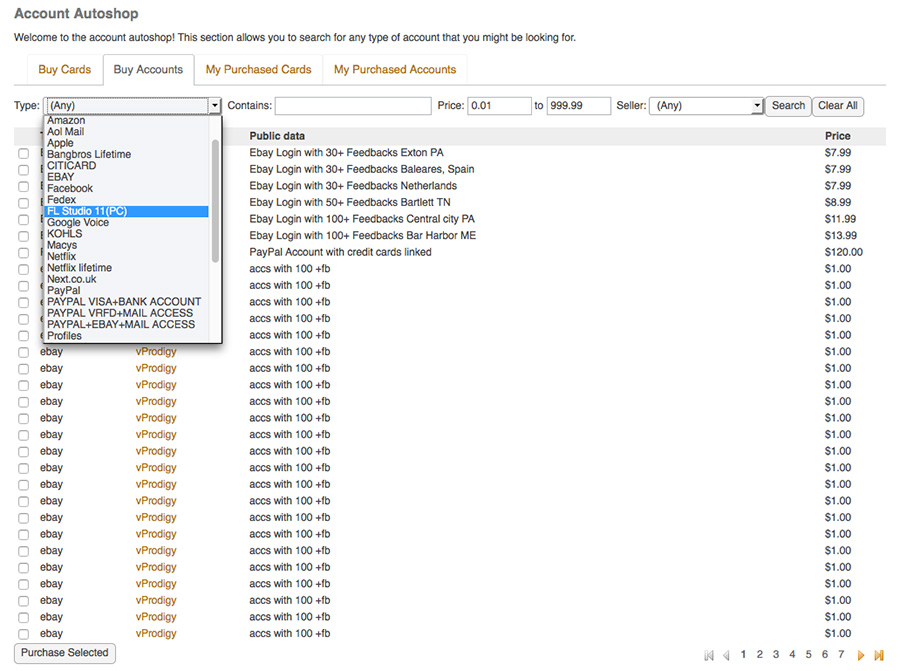This screenshot has width=900, height=671.
Task: Click the previous page arrow
Action: pos(726,655)
